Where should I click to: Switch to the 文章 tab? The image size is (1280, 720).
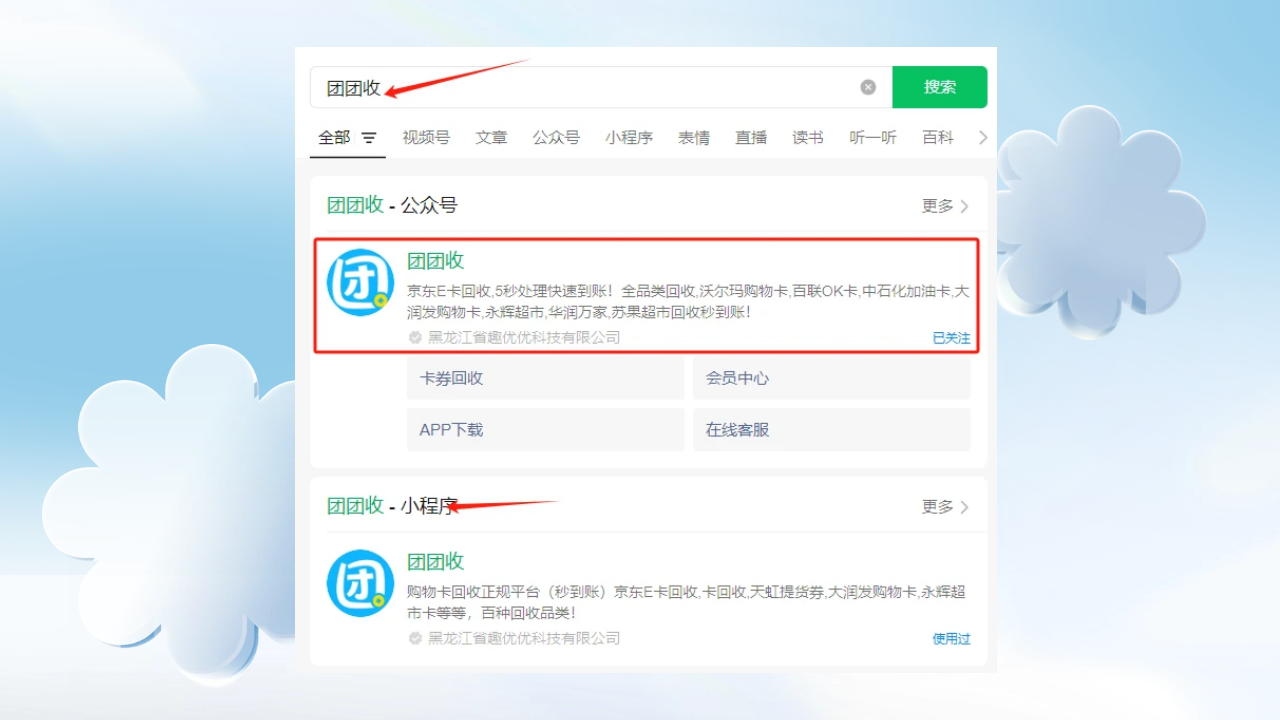pyautogui.click(x=491, y=138)
